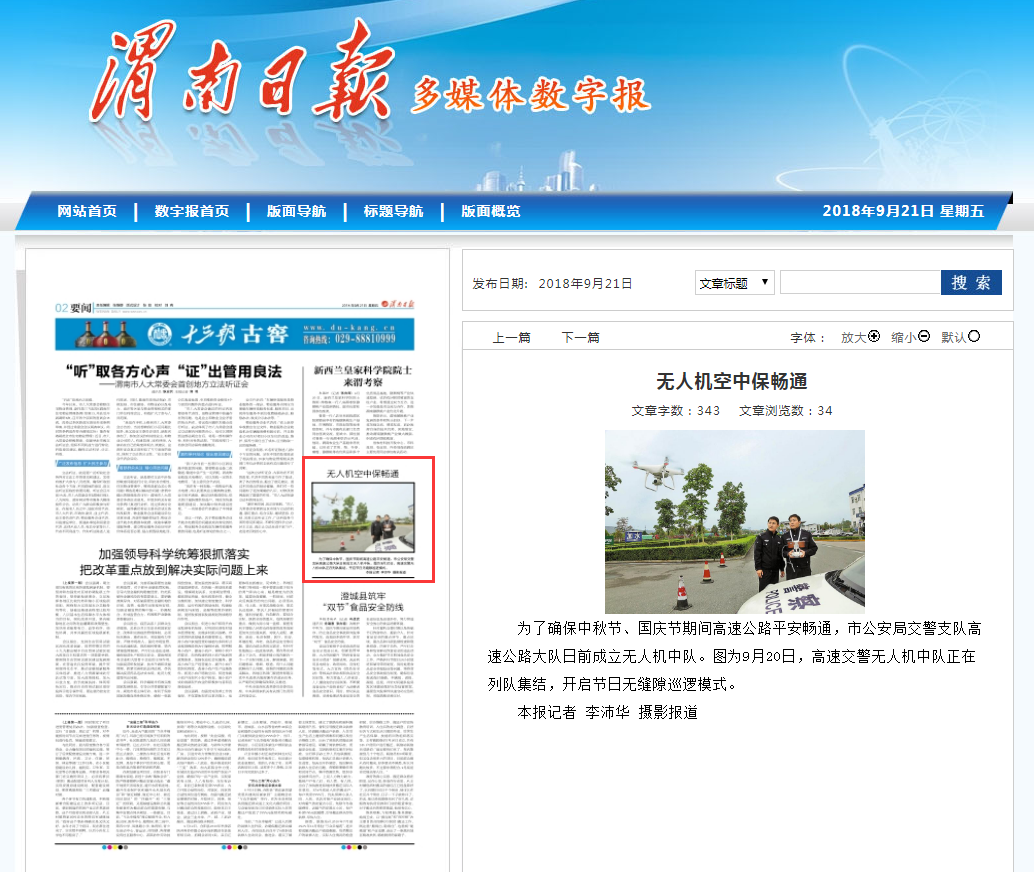Open the 版面导航 navigation menu

click(296, 211)
